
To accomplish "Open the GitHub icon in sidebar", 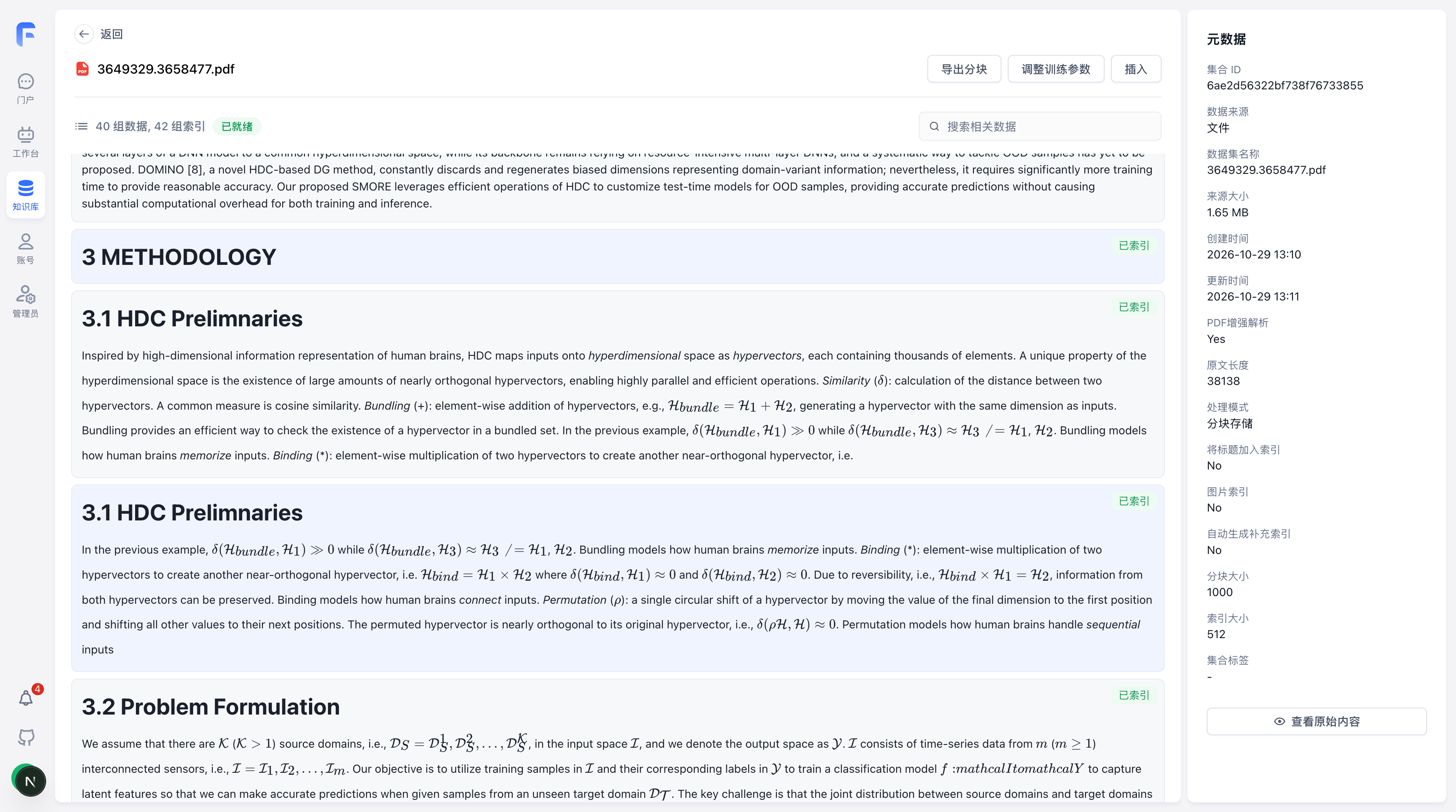I will [x=26, y=737].
